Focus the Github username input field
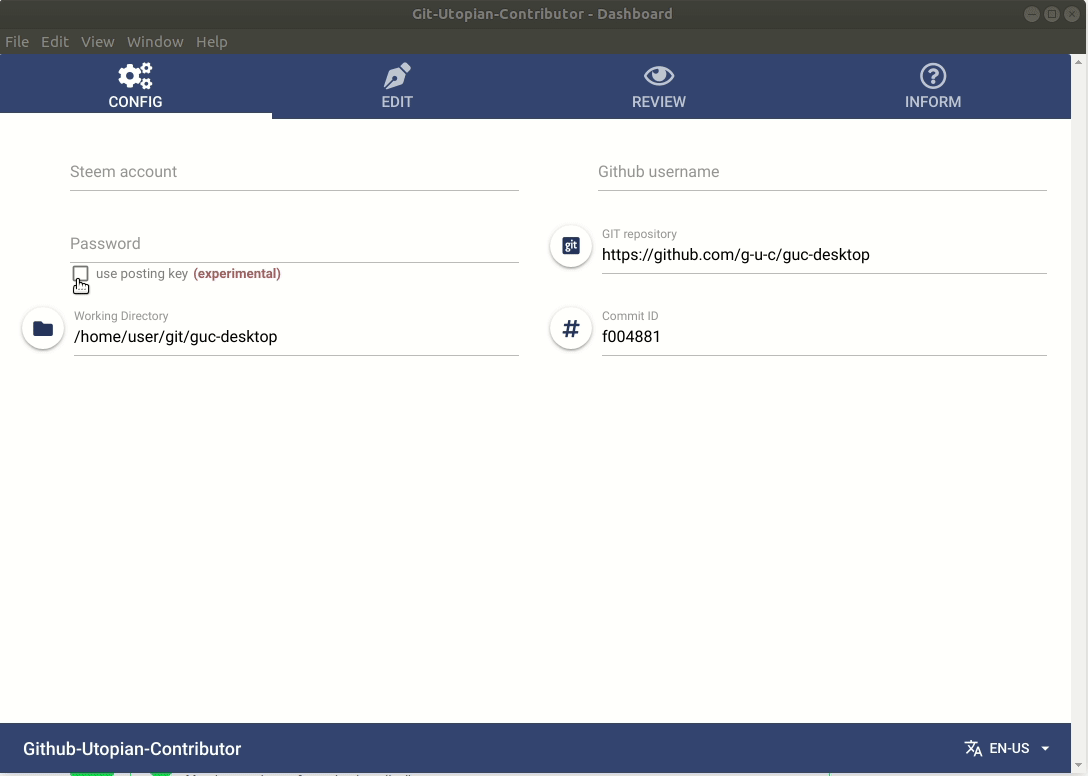The height and width of the screenshot is (776, 1088). [822, 172]
